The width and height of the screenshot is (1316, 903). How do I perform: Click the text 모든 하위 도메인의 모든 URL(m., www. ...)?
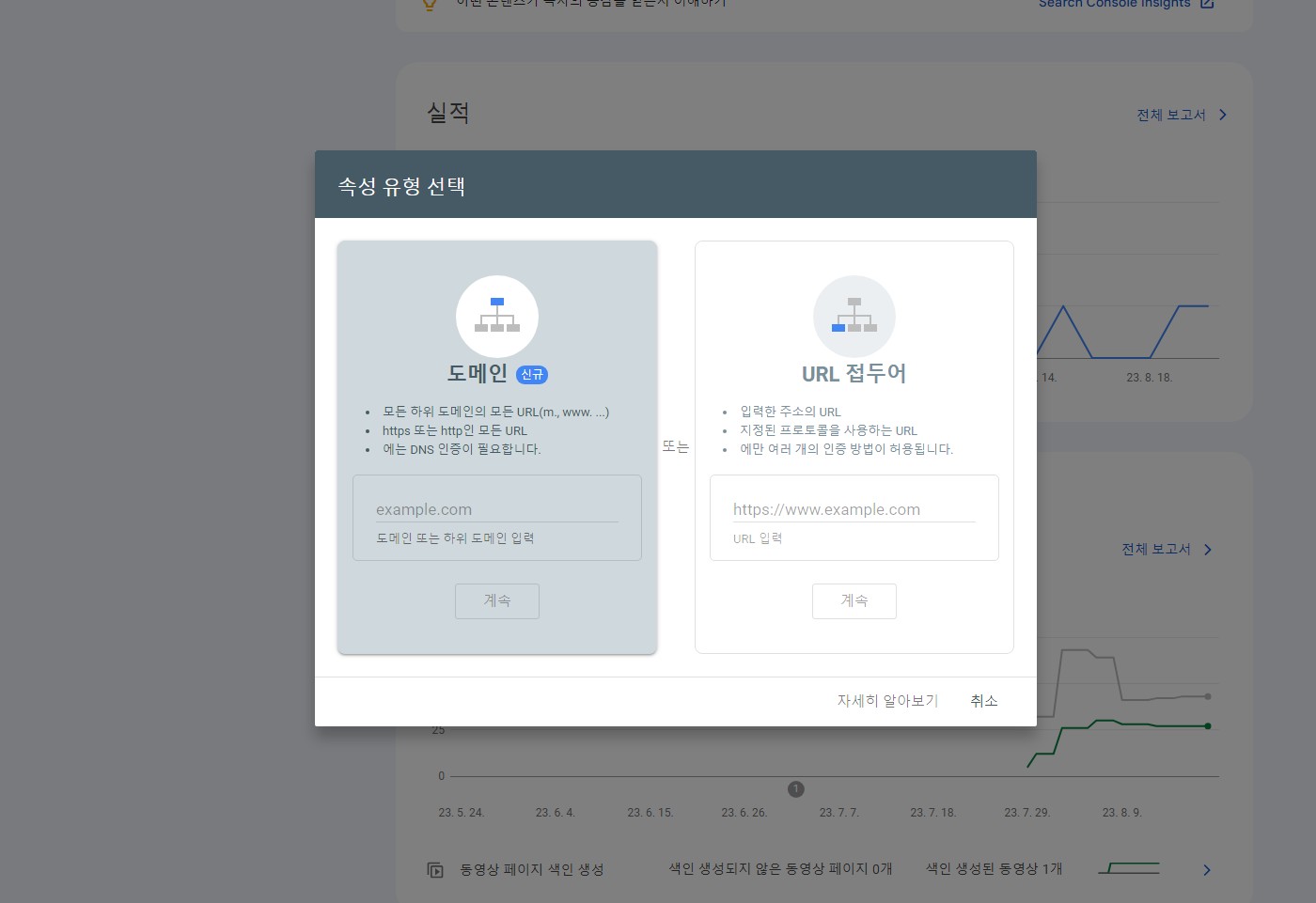(x=495, y=412)
